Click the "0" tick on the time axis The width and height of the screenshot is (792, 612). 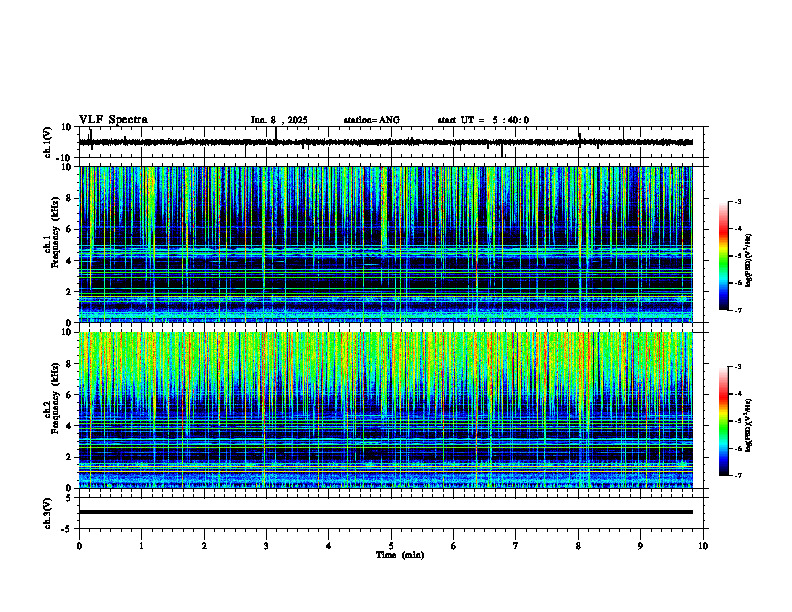pyautogui.click(x=79, y=546)
